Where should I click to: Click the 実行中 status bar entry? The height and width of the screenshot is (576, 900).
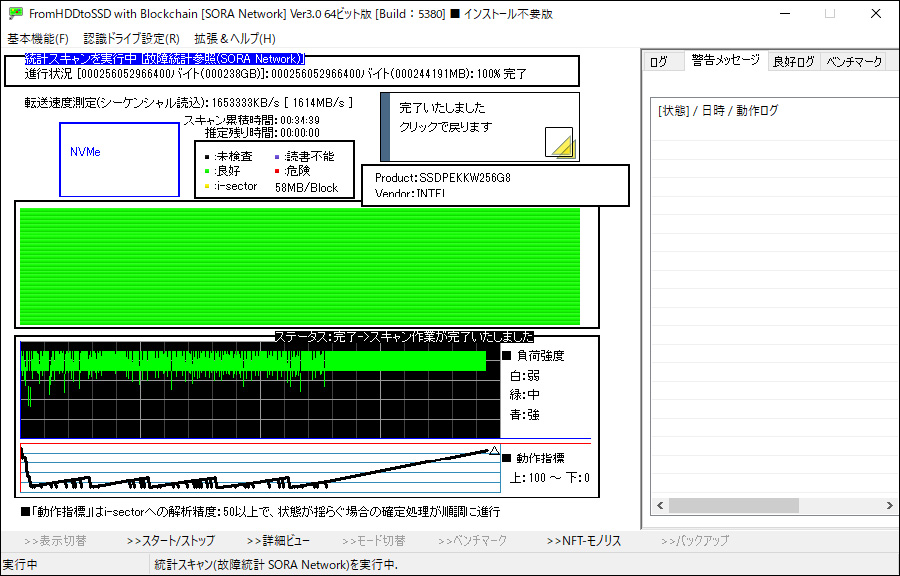[x=20, y=565]
